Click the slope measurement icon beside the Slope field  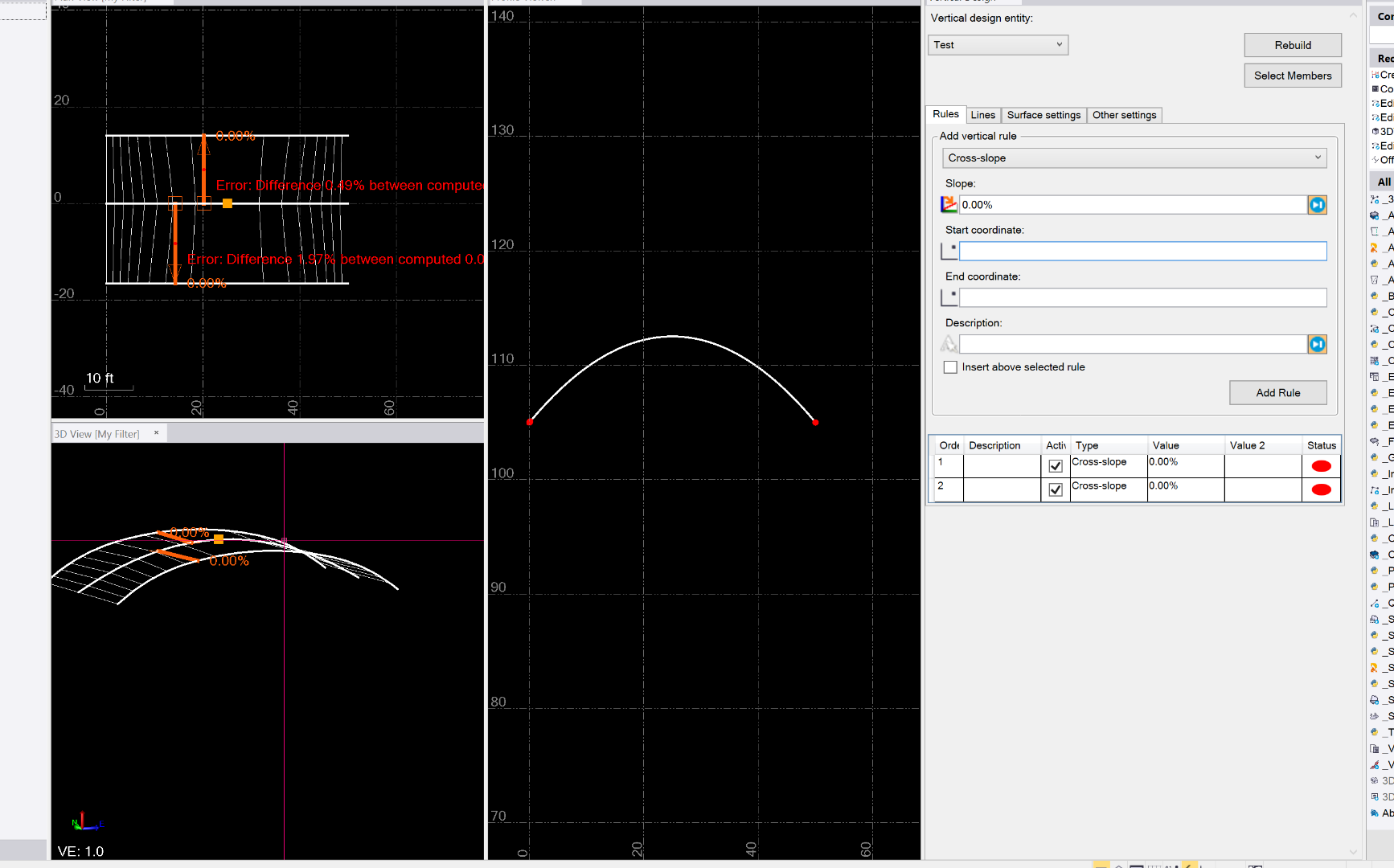(x=949, y=204)
